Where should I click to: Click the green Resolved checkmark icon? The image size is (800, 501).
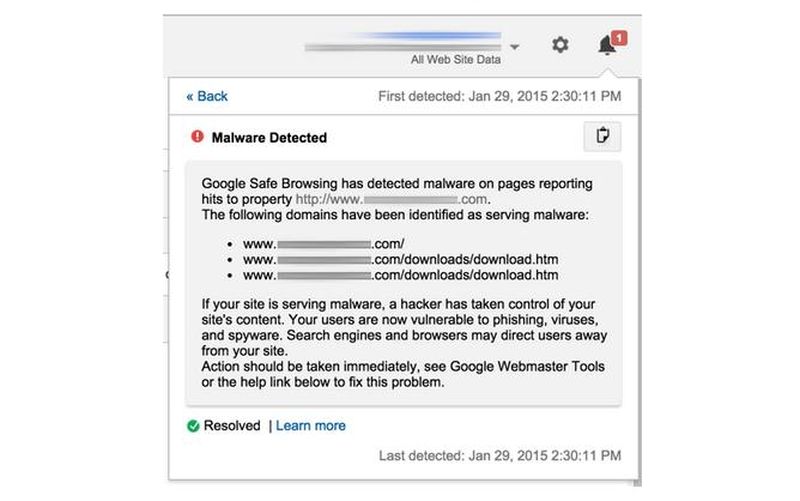[x=193, y=426]
